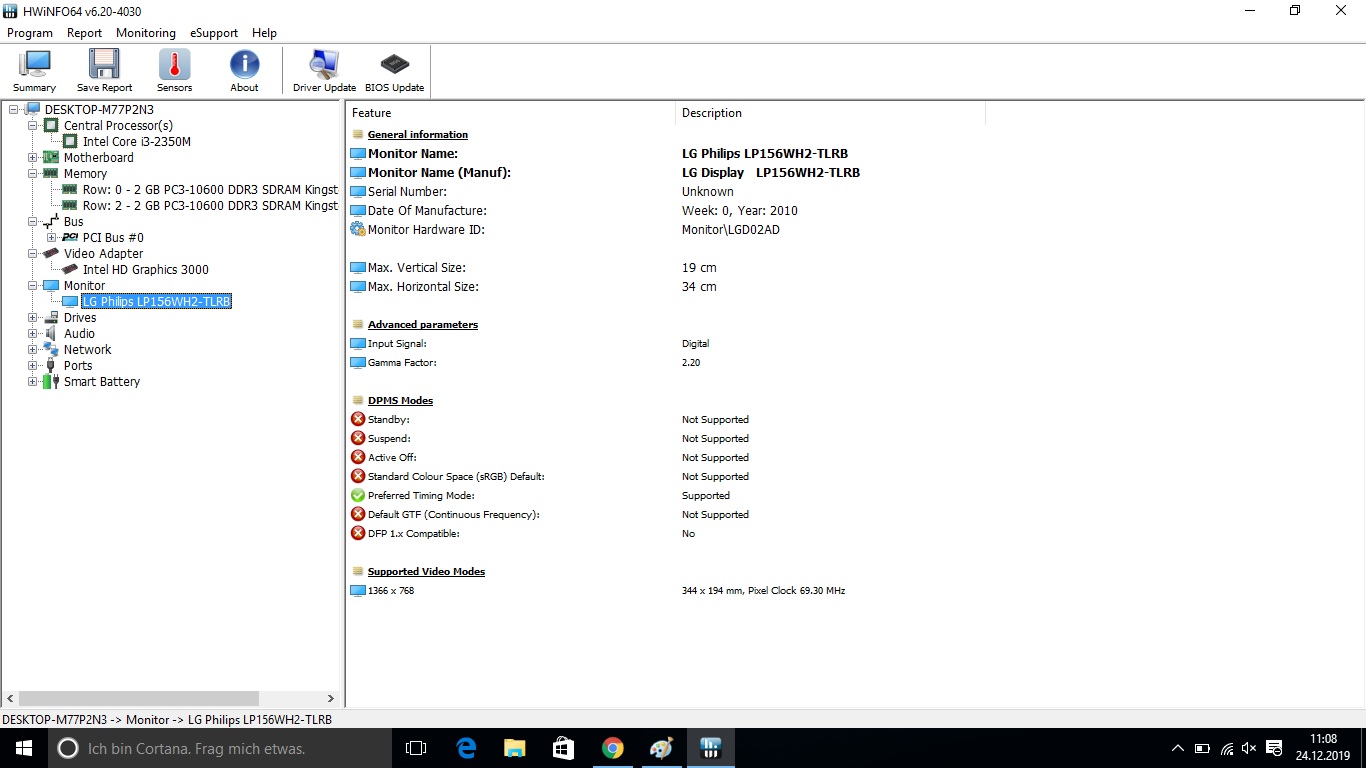Select the Audio tree node
This screenshot has height=768, width=1366.
point(79,334)
